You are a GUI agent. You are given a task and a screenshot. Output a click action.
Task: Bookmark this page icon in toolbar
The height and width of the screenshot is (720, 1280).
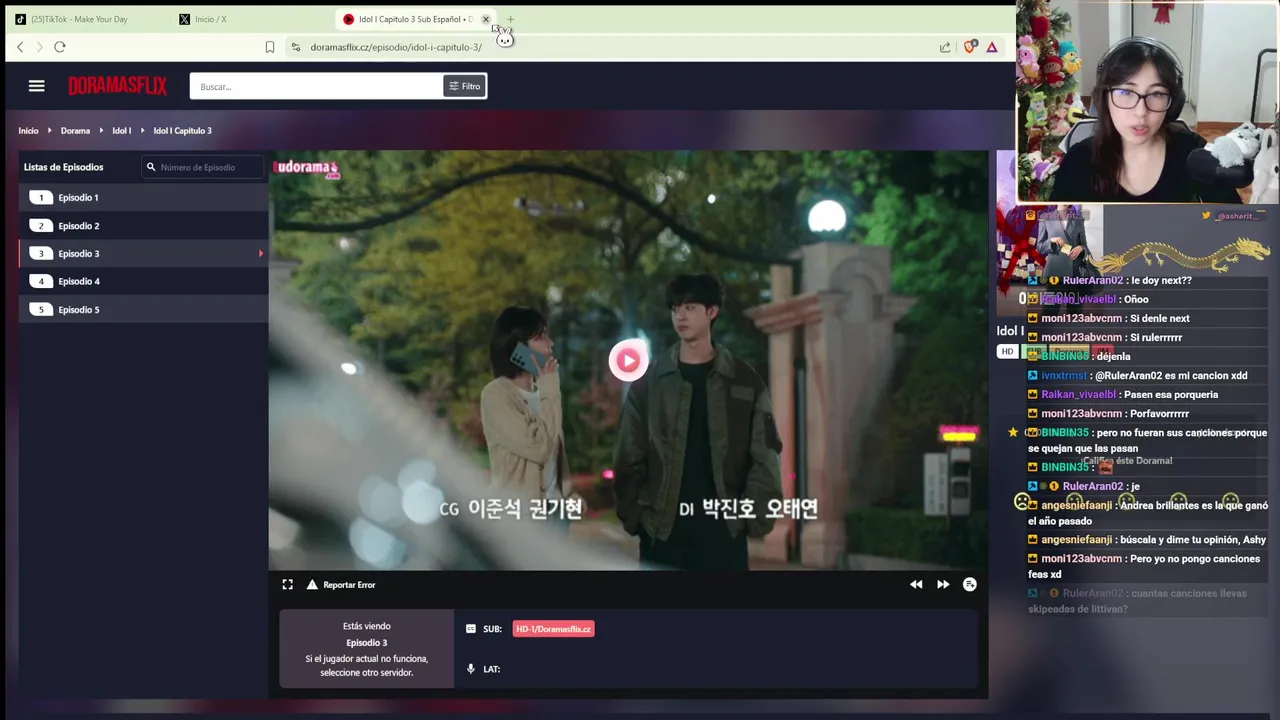point(270,47)
